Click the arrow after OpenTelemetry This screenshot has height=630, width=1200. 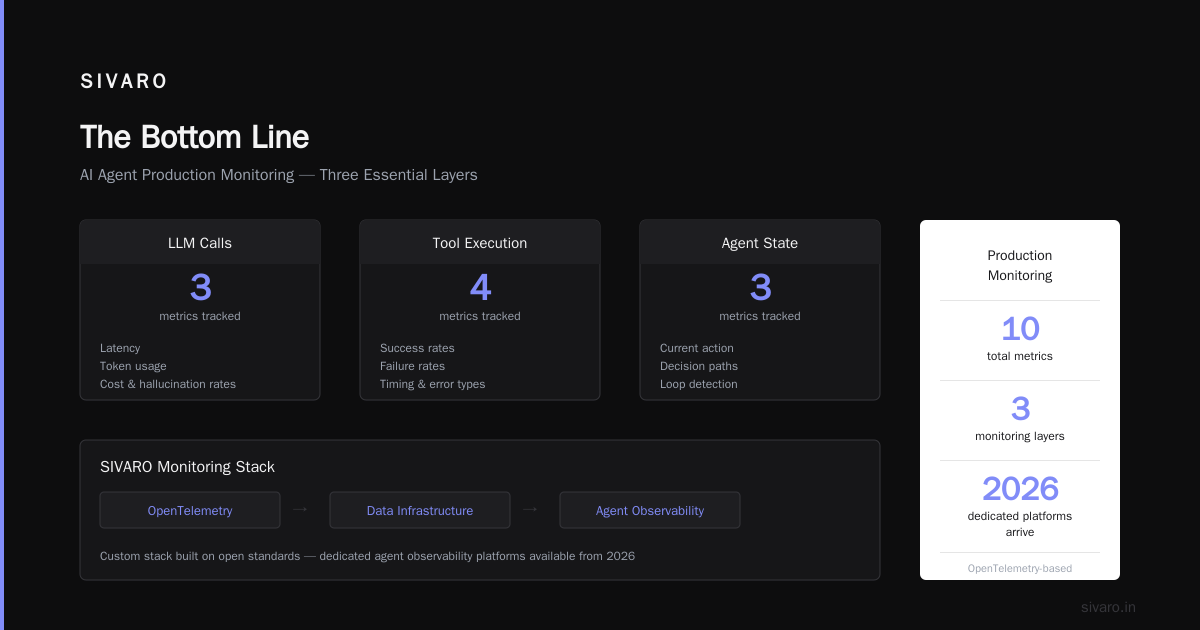click(300, 509)
